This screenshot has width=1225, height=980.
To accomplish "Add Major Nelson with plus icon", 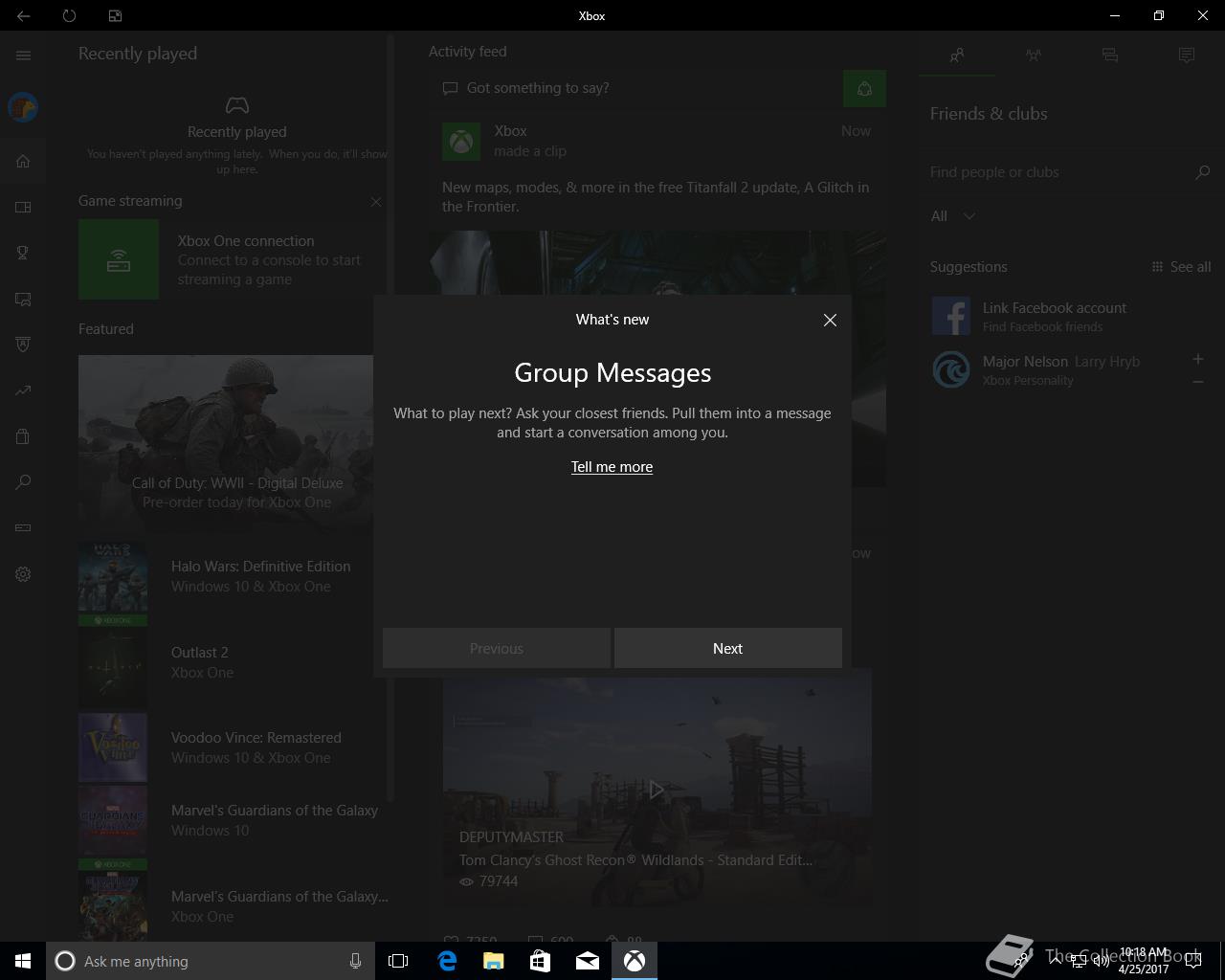I will pos(1197,359).
